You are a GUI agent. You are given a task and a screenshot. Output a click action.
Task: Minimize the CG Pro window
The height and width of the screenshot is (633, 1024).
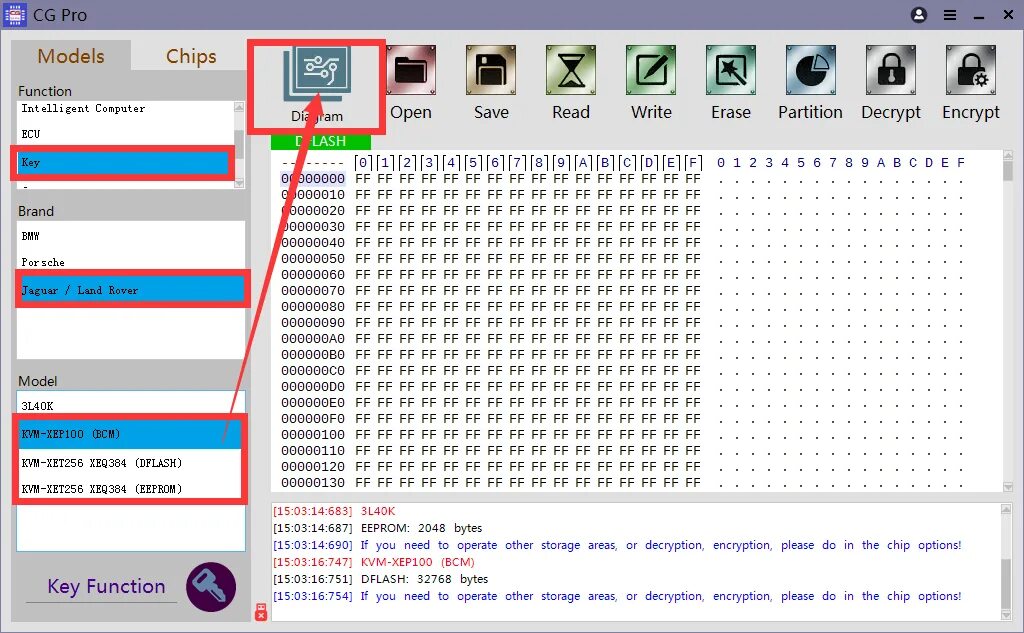click(x=979, y=15)
